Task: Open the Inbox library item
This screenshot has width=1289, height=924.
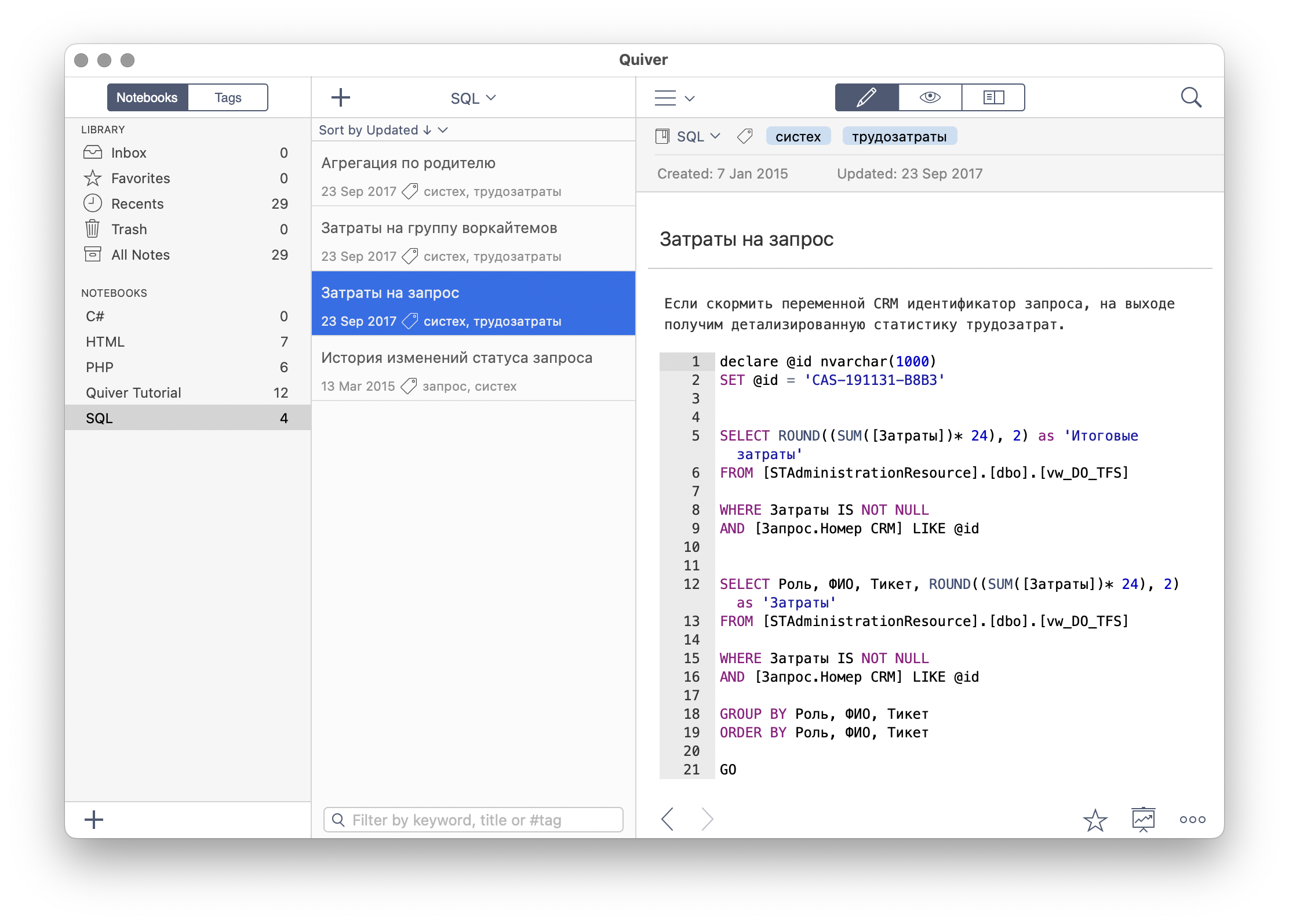Action: pyautogui.click(x=188, y=152)
